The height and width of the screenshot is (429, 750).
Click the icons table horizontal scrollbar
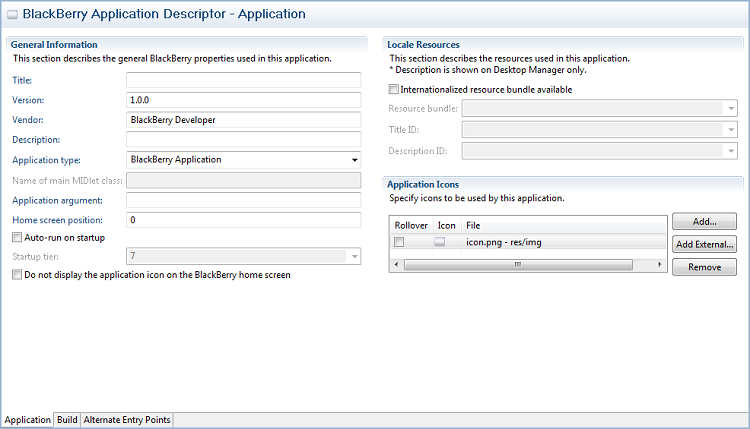click(x=518, y=264)
